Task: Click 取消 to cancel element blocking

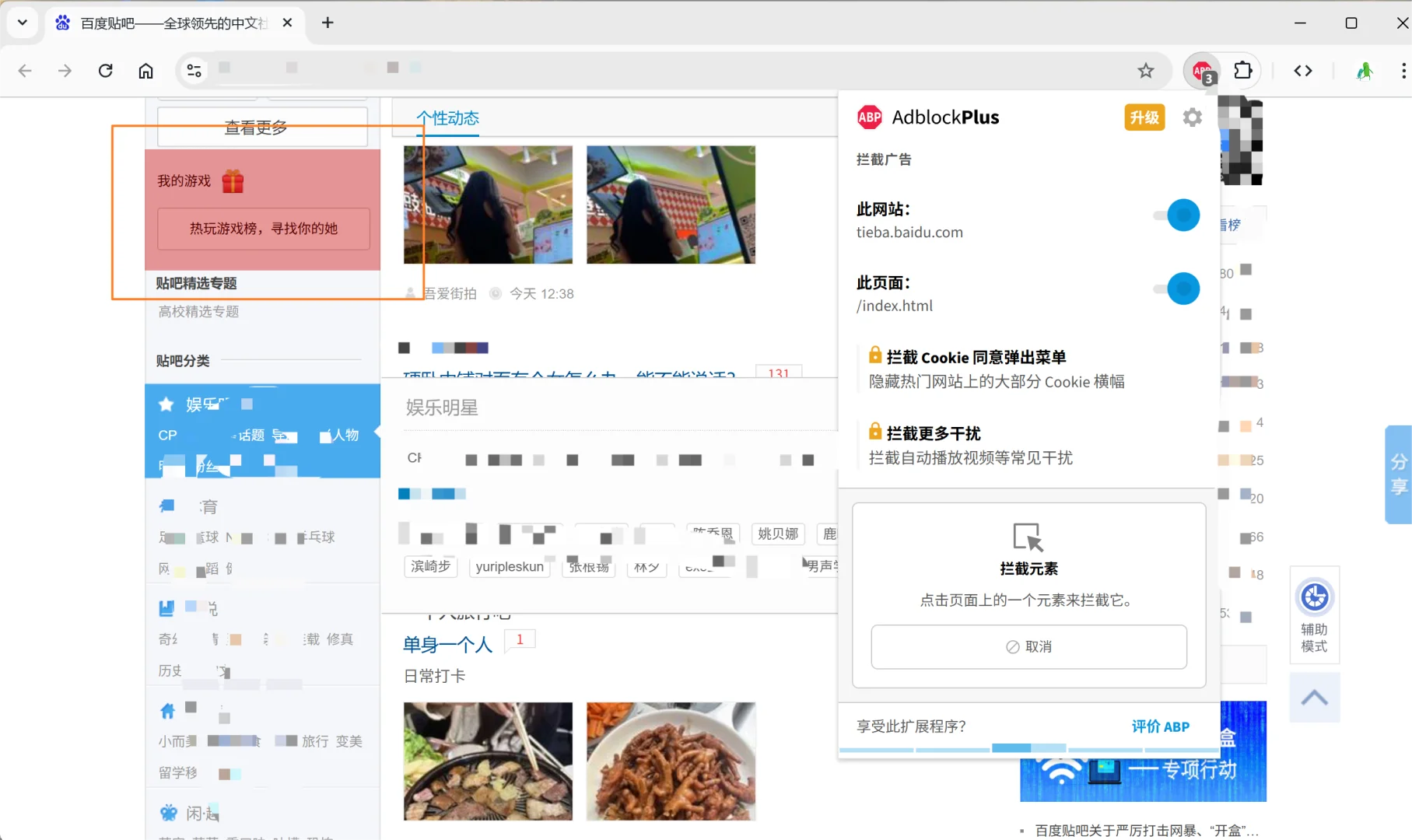Action: pyautogui.click(x=1028, y=646)
